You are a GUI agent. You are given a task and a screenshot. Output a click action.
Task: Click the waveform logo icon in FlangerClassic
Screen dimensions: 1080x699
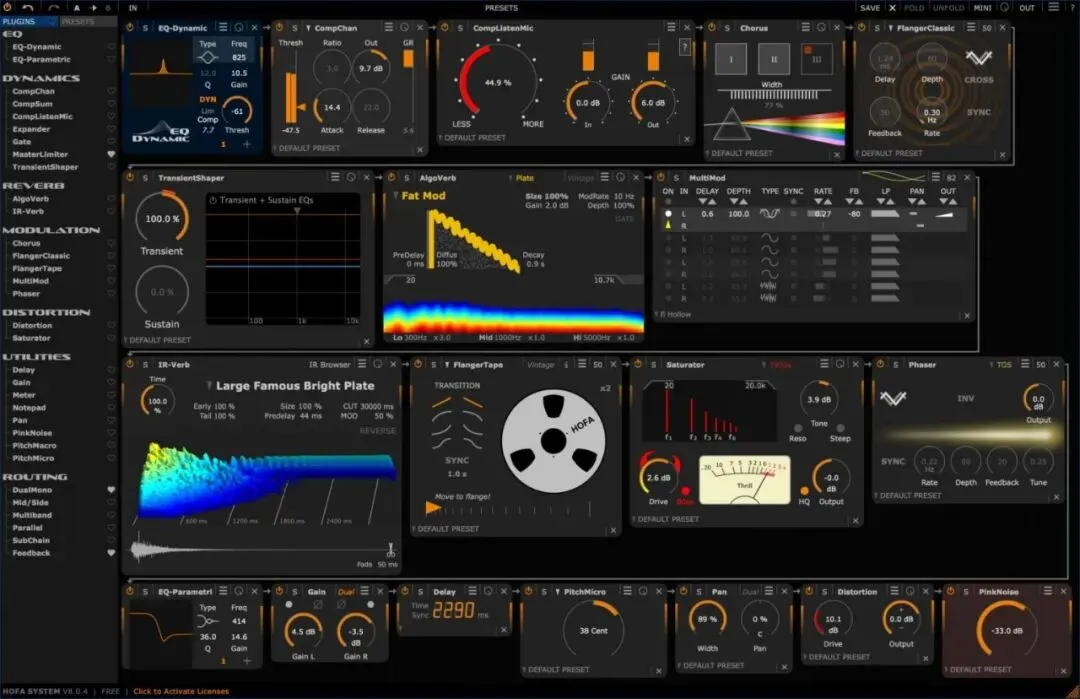point(978,58)
